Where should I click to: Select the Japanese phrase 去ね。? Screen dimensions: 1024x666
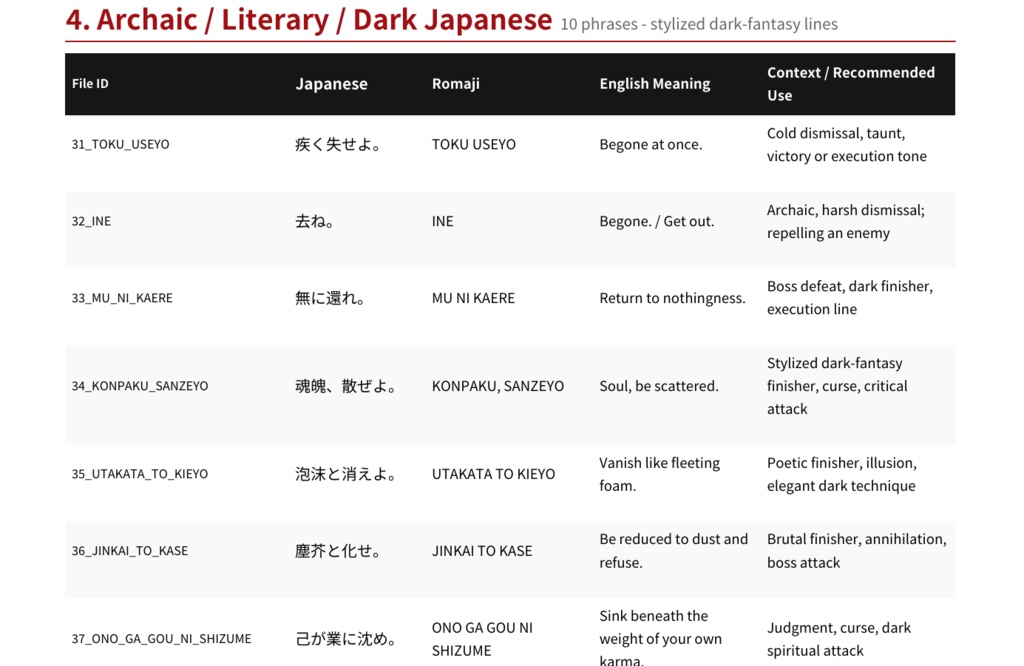315,221
